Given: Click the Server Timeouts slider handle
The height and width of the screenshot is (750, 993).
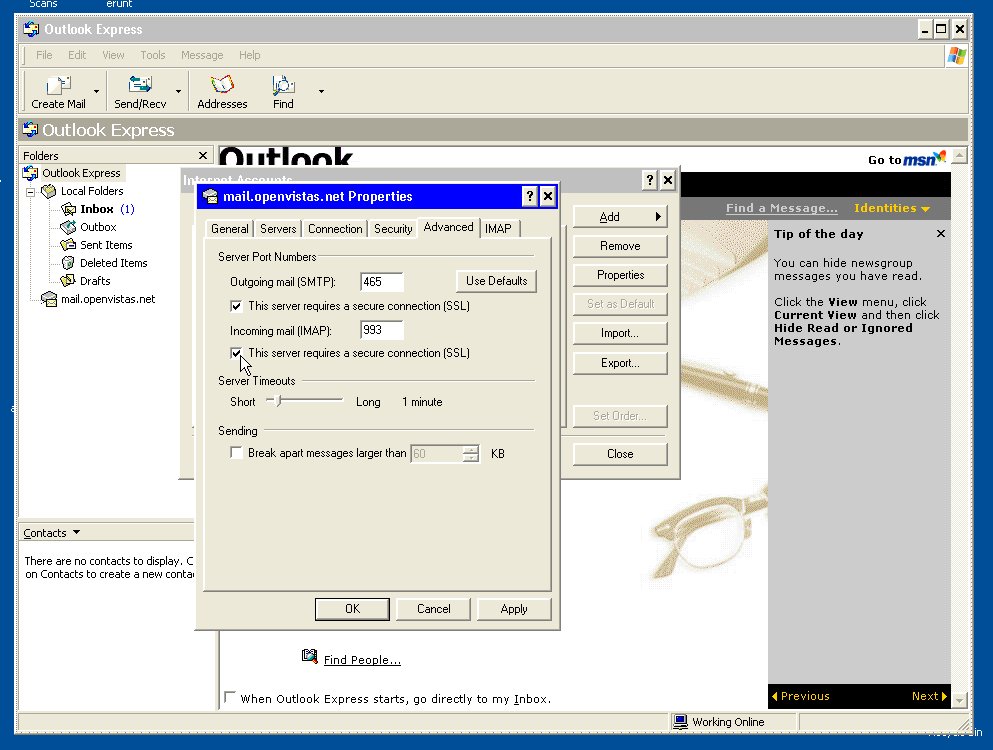Looking at the screenshot, I should [x=279, y=400].
